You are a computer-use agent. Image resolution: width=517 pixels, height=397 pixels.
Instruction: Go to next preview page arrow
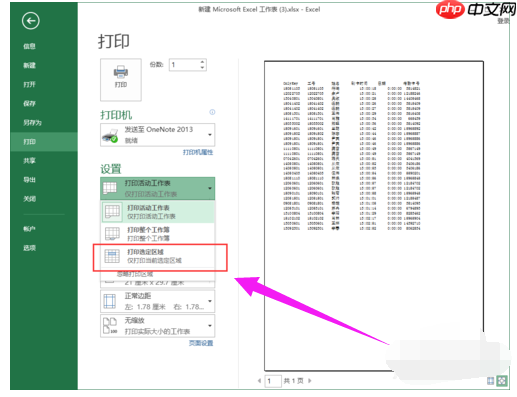pyautogui.click(x=310, y=380)
